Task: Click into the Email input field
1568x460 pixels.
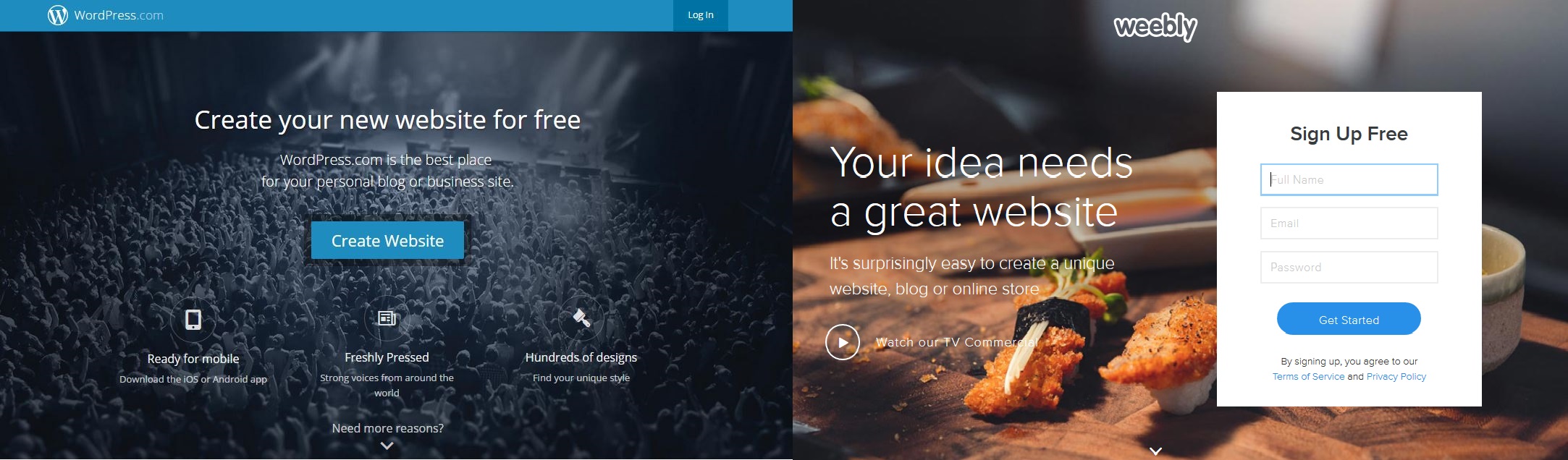Action: 1349,223
